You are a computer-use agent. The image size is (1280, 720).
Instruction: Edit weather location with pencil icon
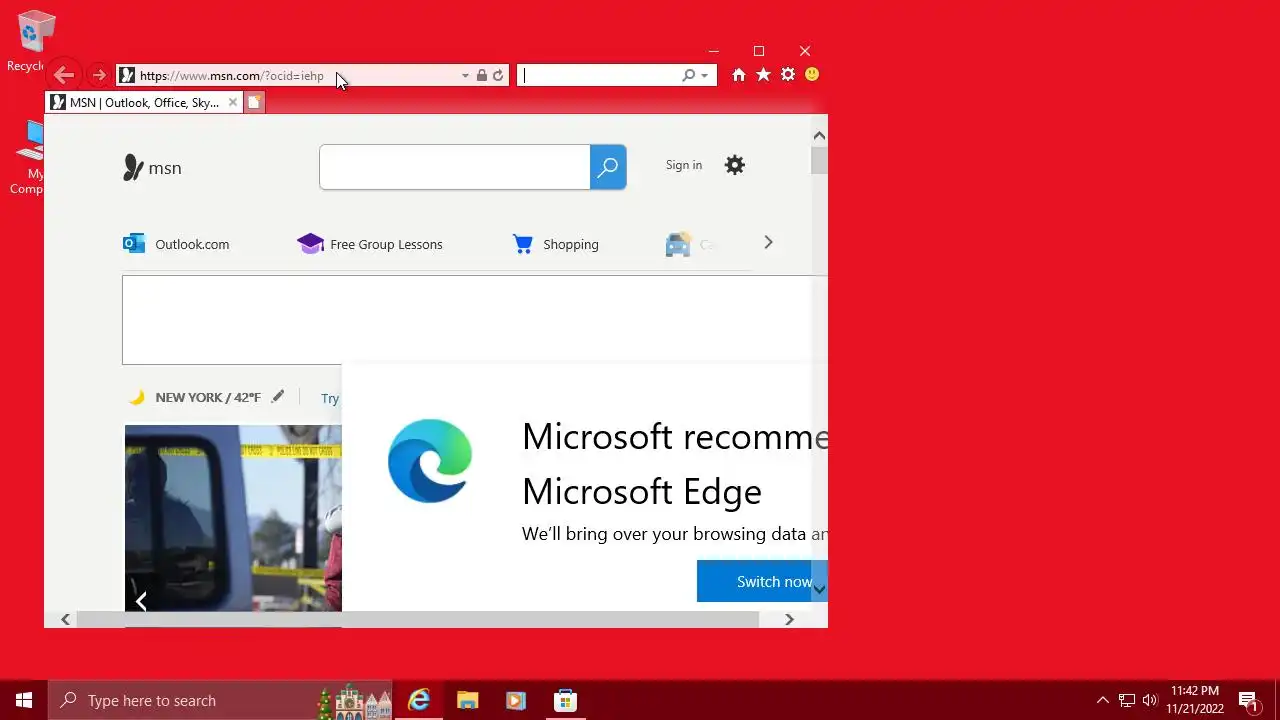click(278, 397)
